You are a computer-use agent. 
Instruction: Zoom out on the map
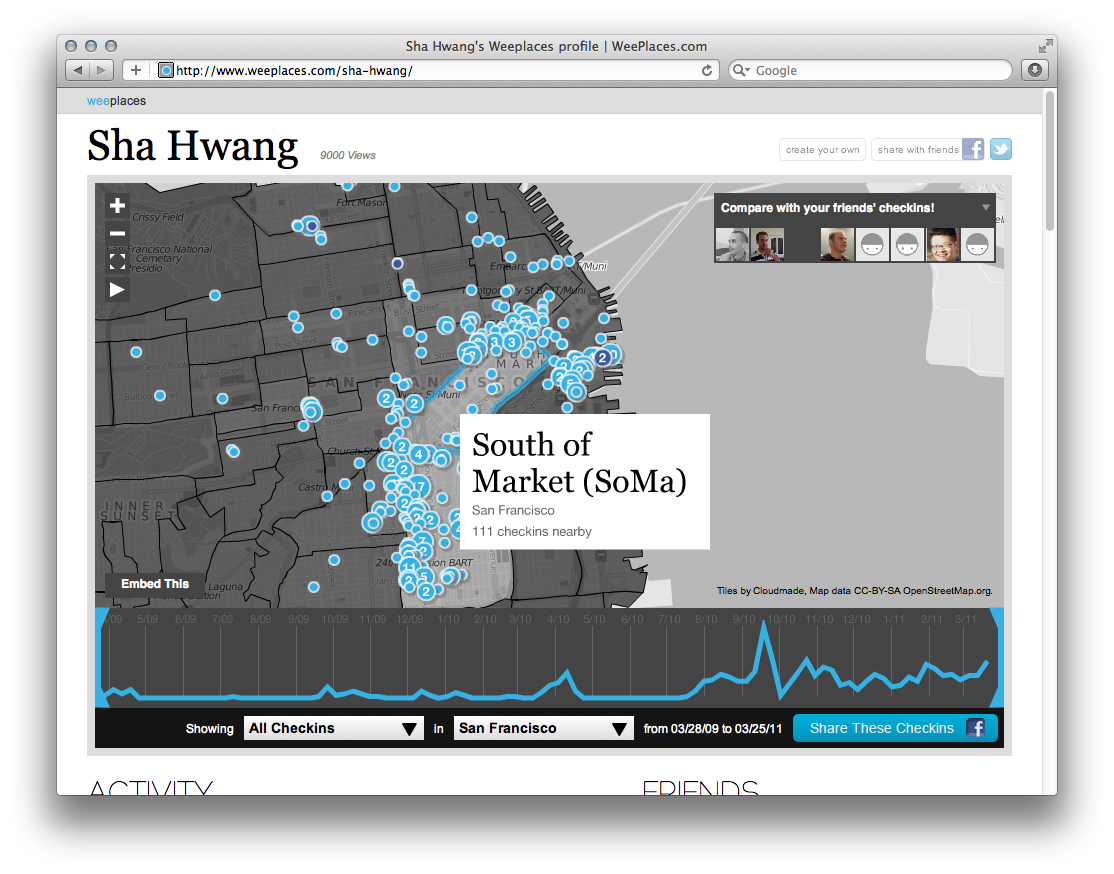(x=117, y=233)
